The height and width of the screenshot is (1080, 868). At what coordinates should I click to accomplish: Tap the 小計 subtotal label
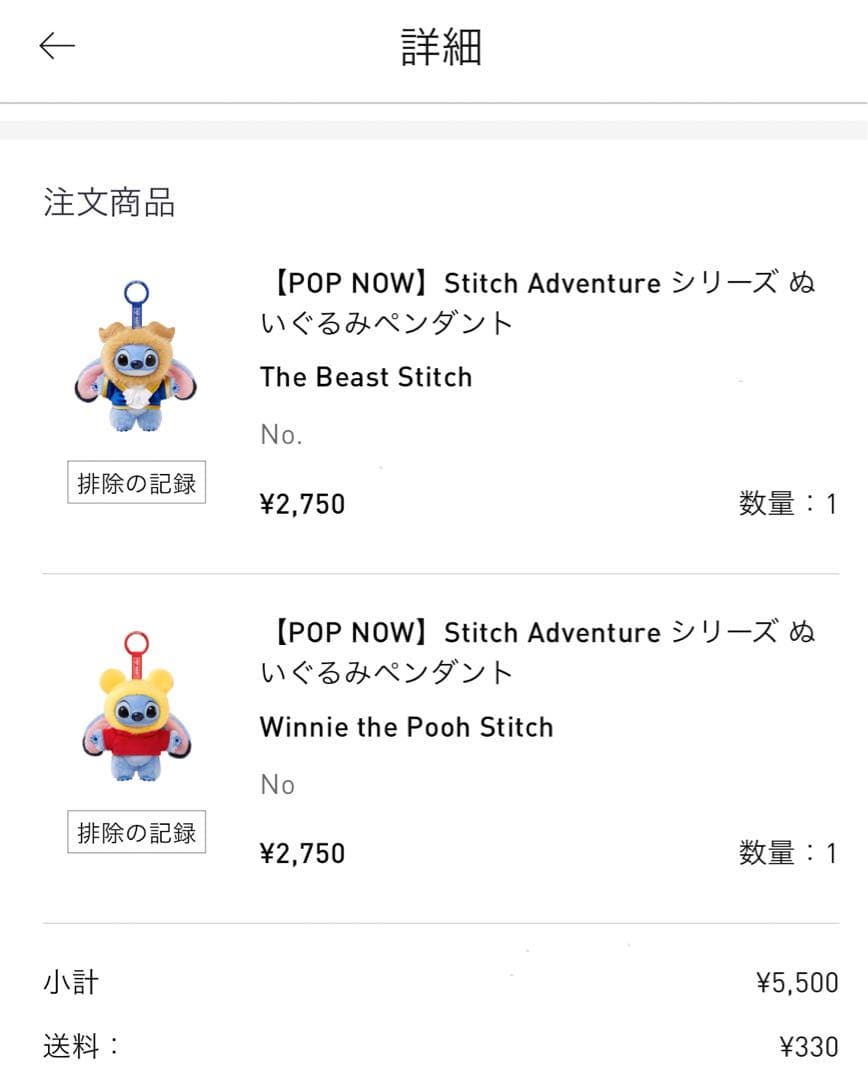point(71,982)
